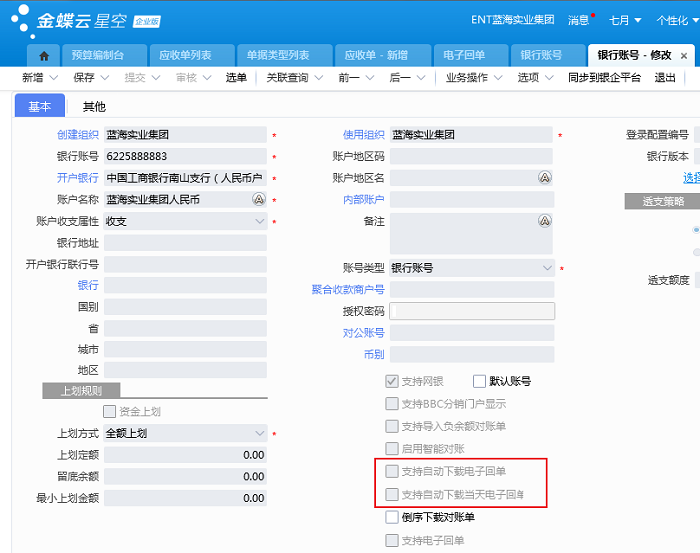The image size is (700, 553).
Task: Switch to the 电子回单 tab
Action: [x=464, y=56]
